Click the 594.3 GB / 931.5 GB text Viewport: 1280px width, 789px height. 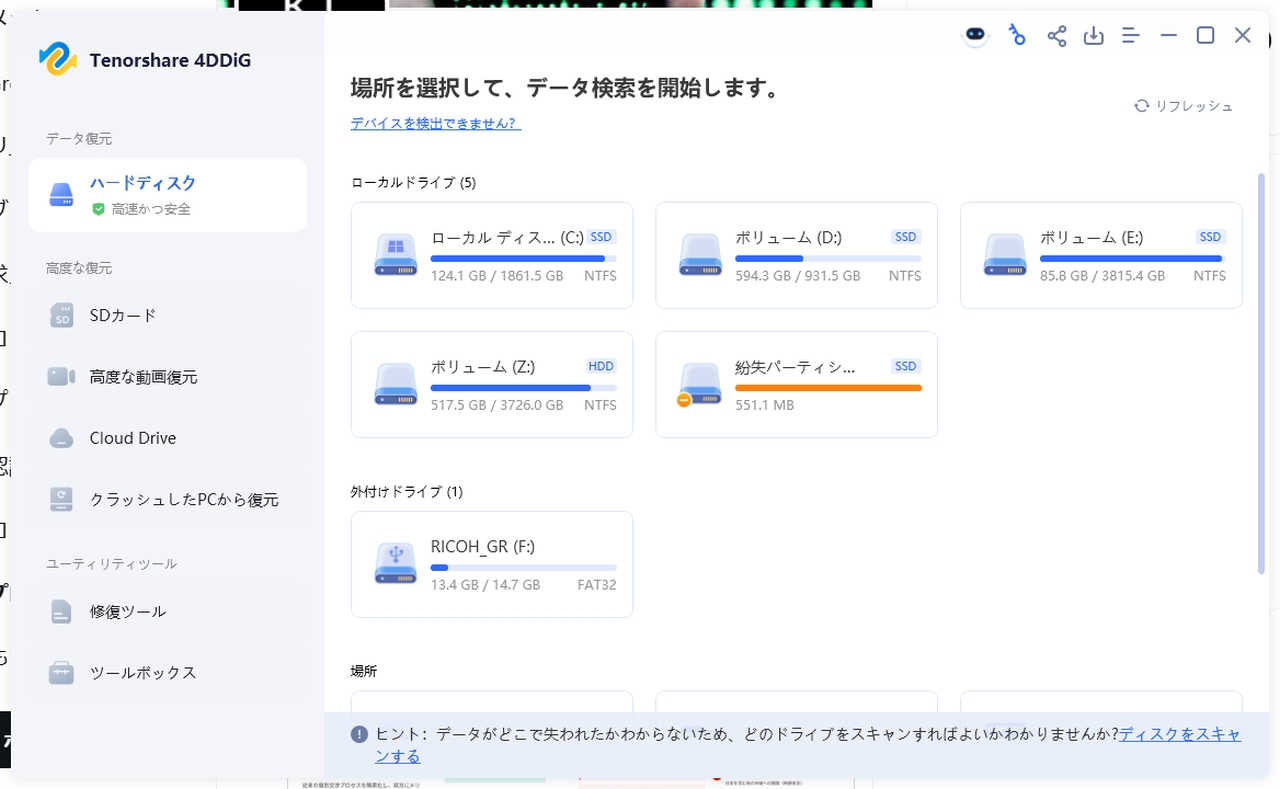797,276
